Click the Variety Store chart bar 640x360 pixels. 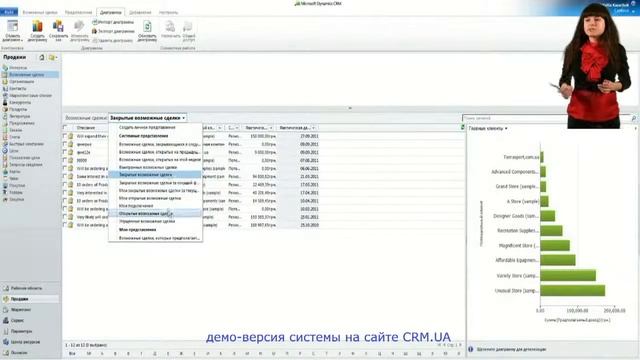568,275
